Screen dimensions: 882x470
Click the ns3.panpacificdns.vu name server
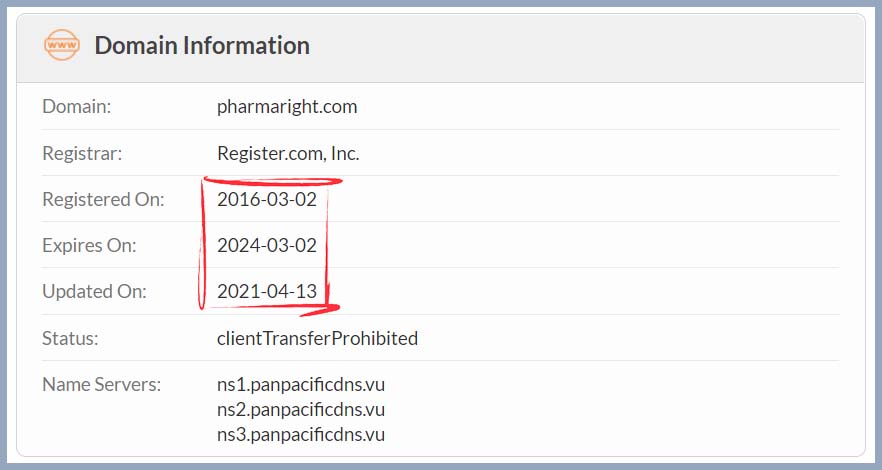301,434
